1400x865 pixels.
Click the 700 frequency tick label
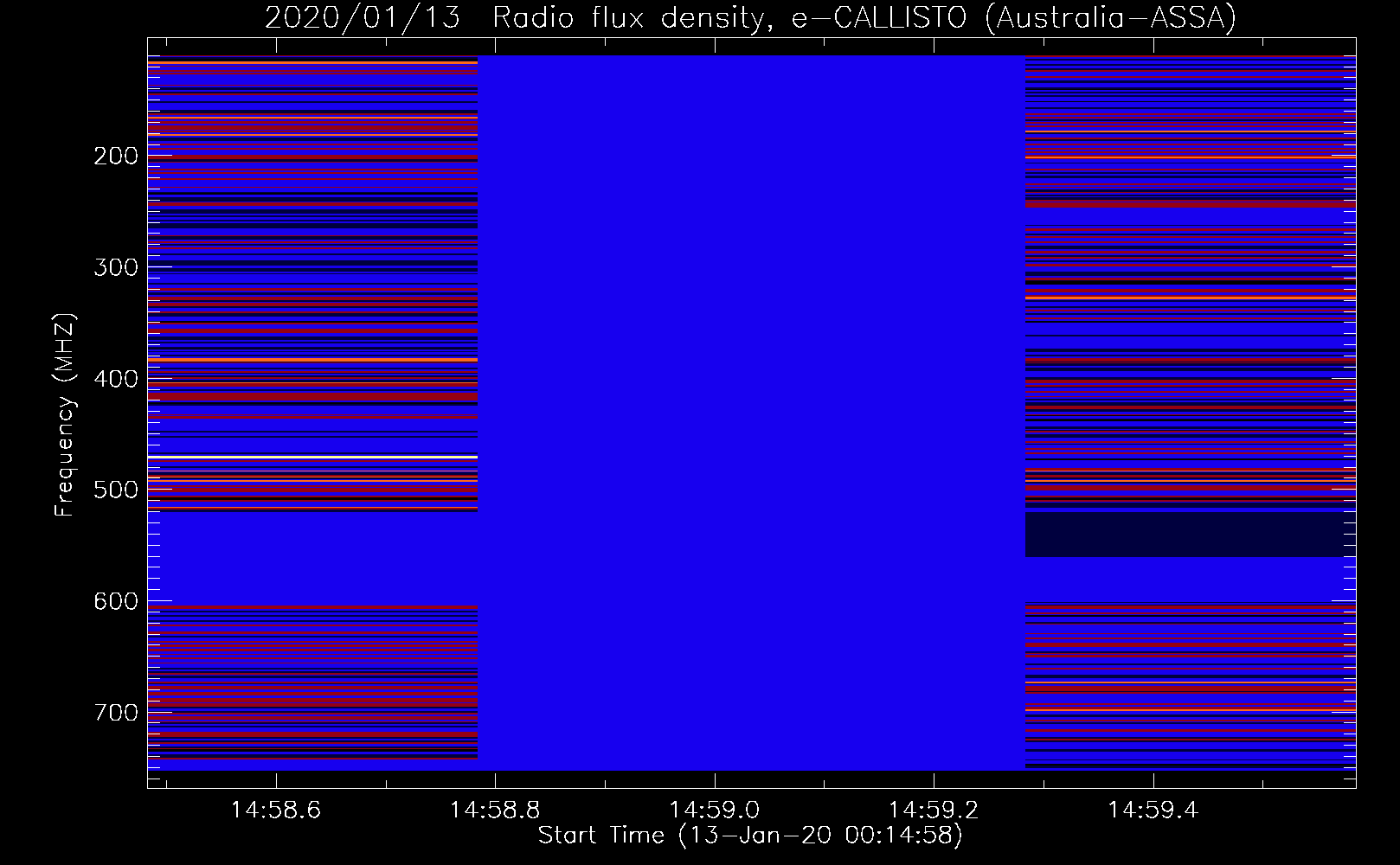(116, 713)
